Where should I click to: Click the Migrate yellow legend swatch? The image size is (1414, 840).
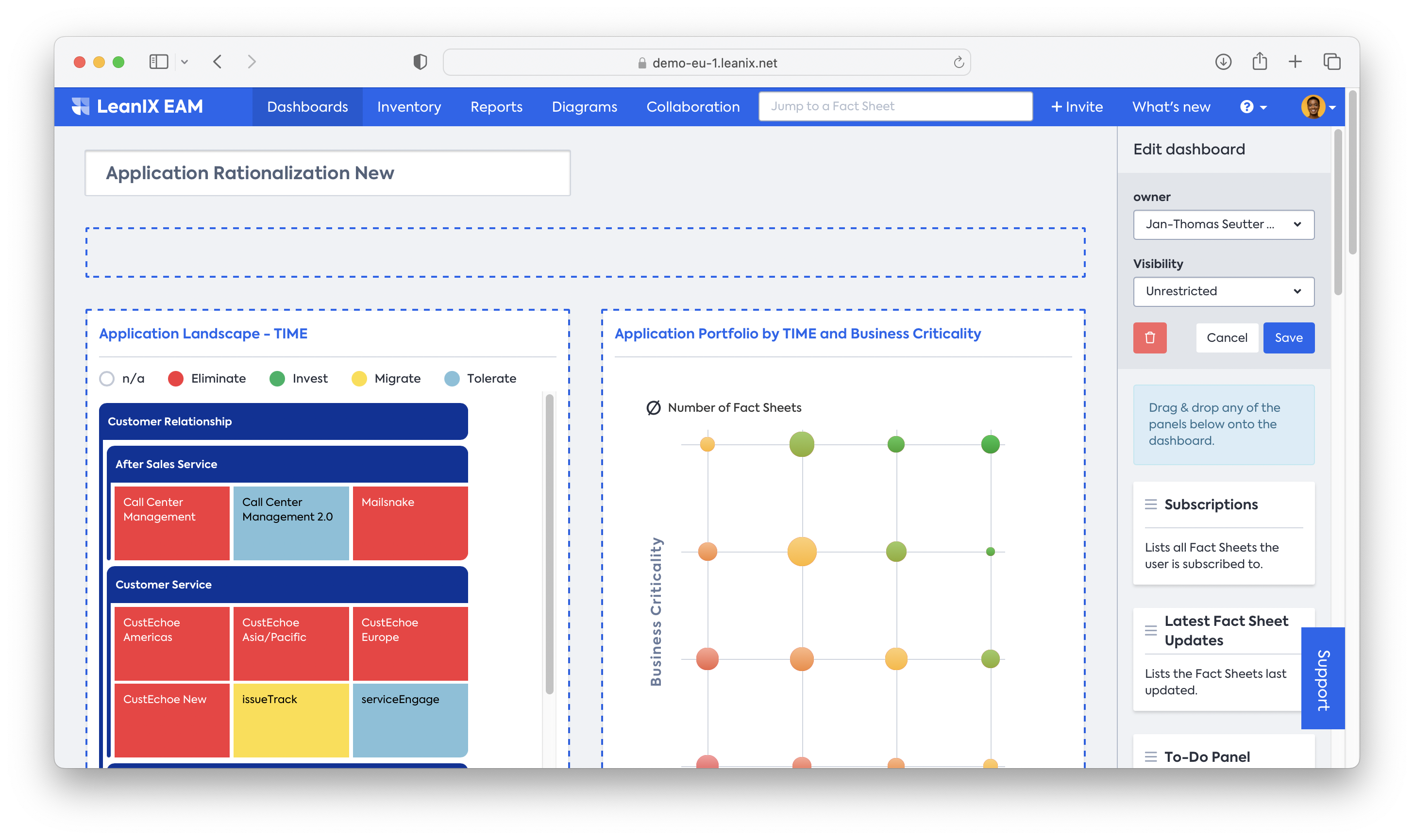coord(359,379)
